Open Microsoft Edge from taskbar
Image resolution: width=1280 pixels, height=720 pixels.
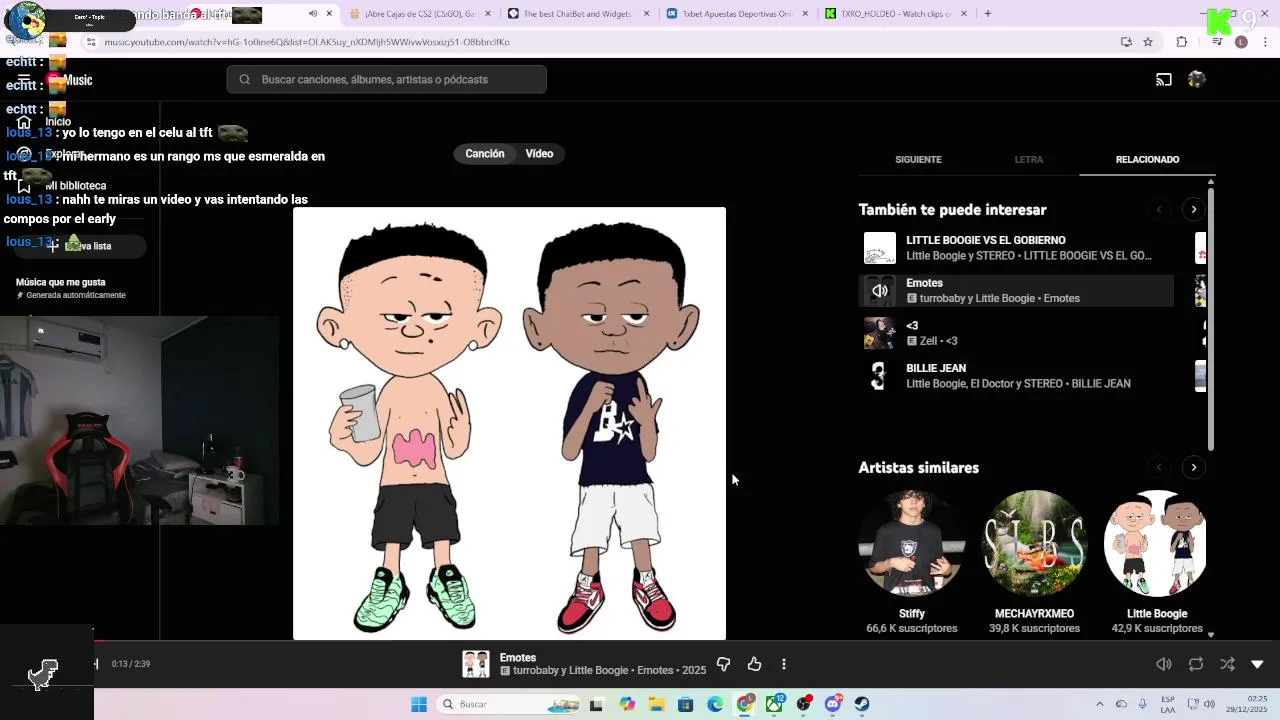715,704
